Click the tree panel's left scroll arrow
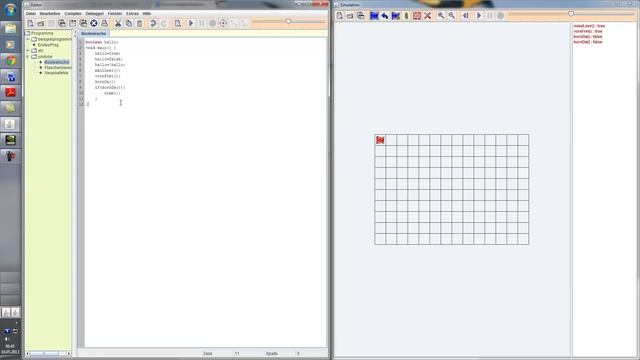This screenshot has height=360, width=640. point(28,353)
